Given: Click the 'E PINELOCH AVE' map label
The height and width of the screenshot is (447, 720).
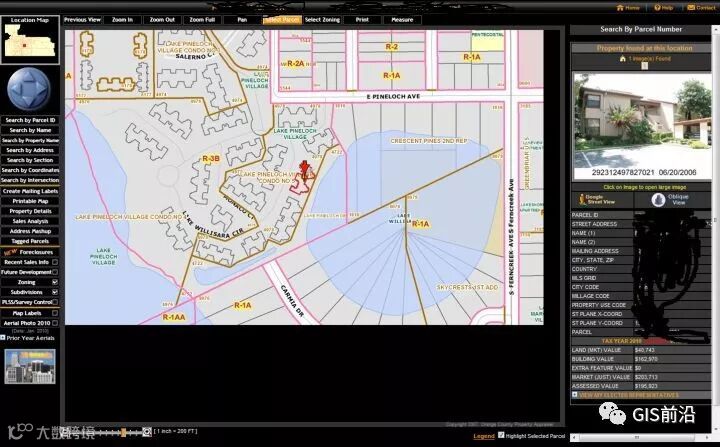Looking at the screenshot, I should pyautogui.click(x=393, y=97).
